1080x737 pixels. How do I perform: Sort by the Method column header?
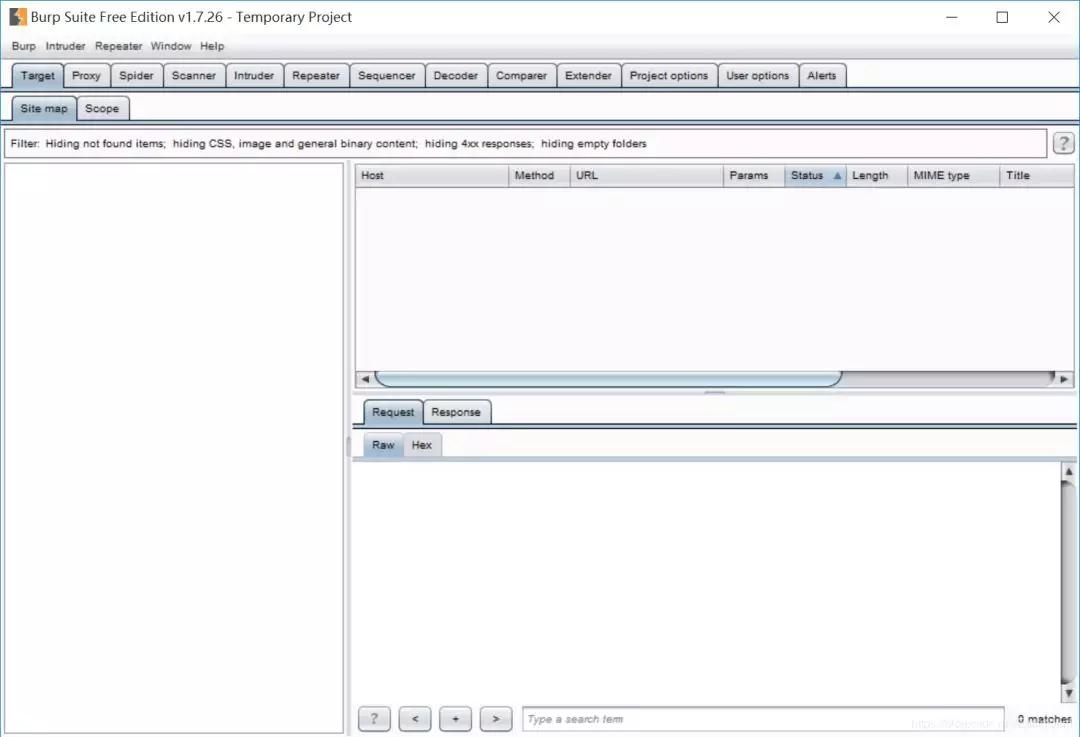[539, 176]
